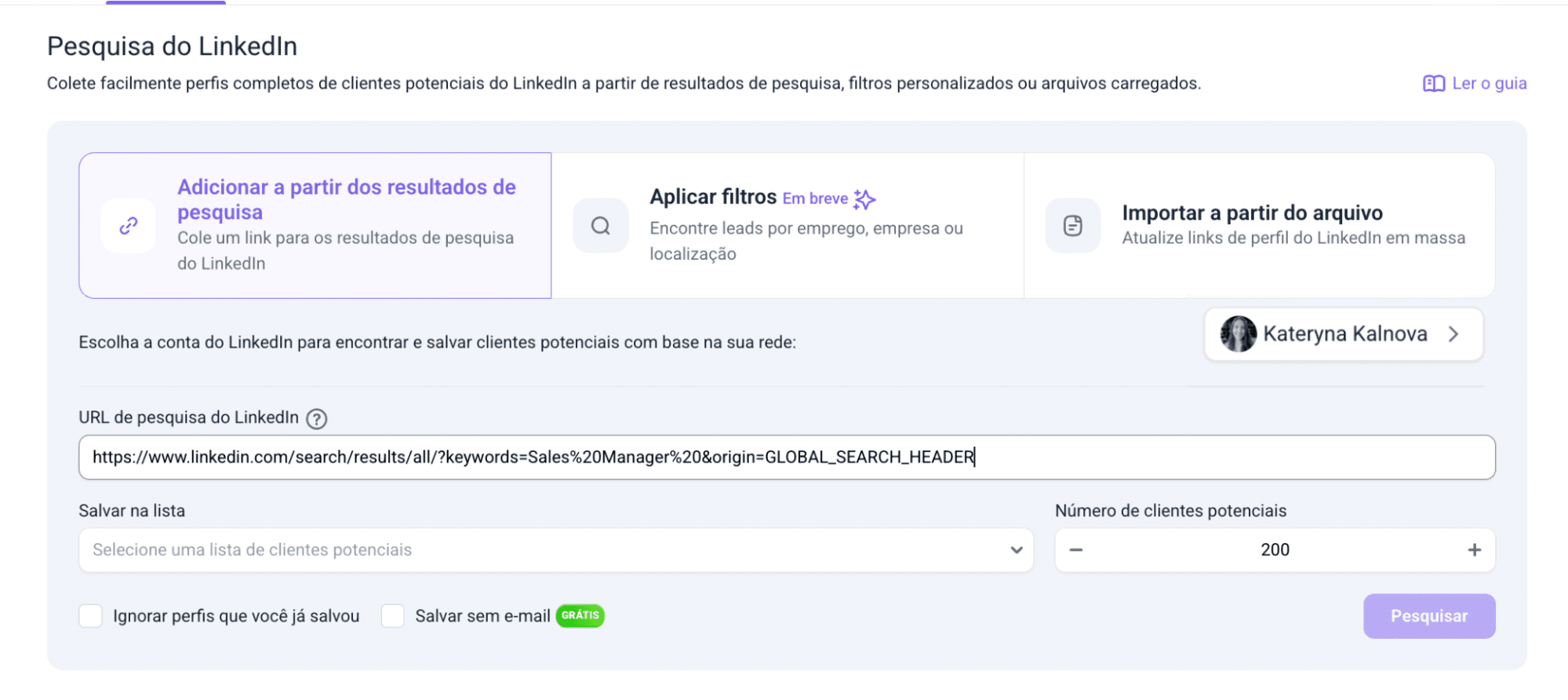Screen dimensions: 1568x700
Task: Click the sparkle icon beside Em breve
Action: pos(864,199)
